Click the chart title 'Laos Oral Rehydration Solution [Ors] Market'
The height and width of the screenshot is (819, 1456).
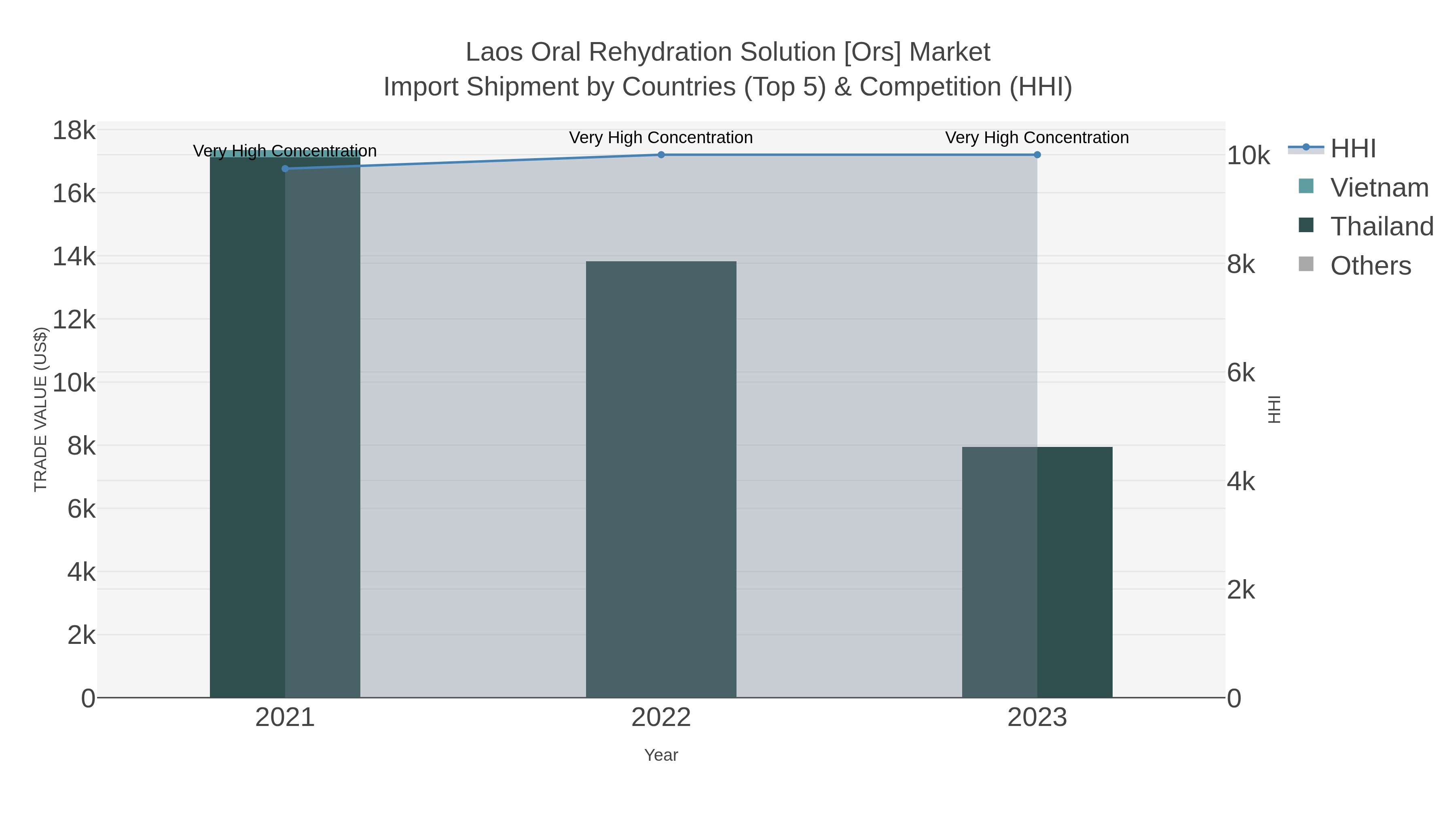[x=728, y=52]
